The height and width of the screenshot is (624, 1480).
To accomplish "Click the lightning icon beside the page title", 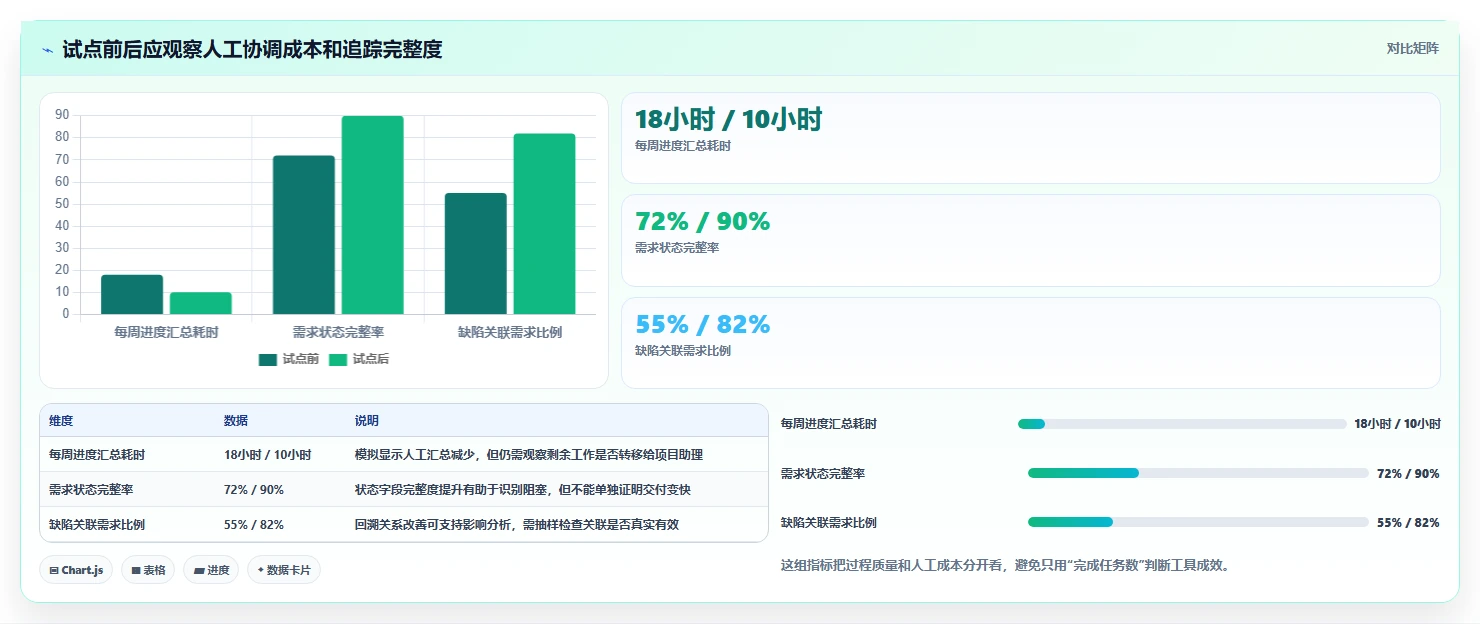I will click(x=47, y=50).
